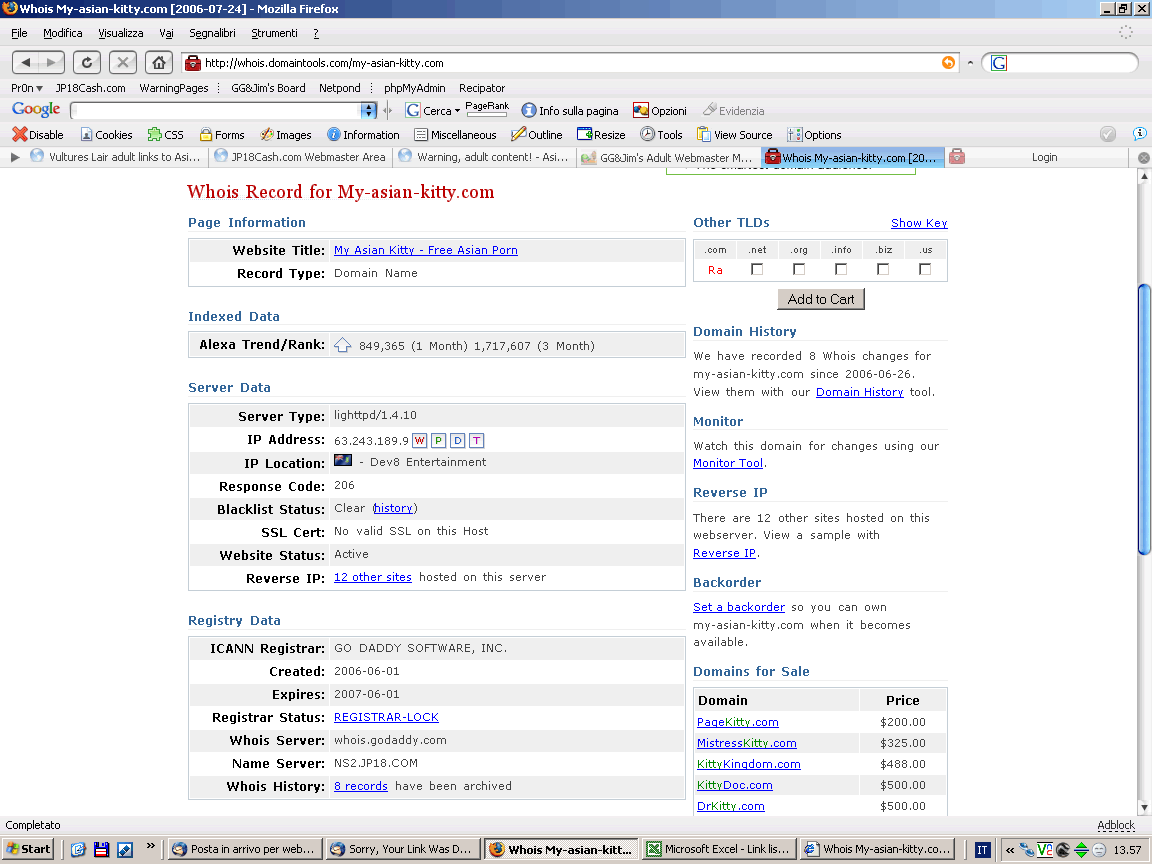
Task: Check the .net TLD checkbox
Action: coord(757,269)
